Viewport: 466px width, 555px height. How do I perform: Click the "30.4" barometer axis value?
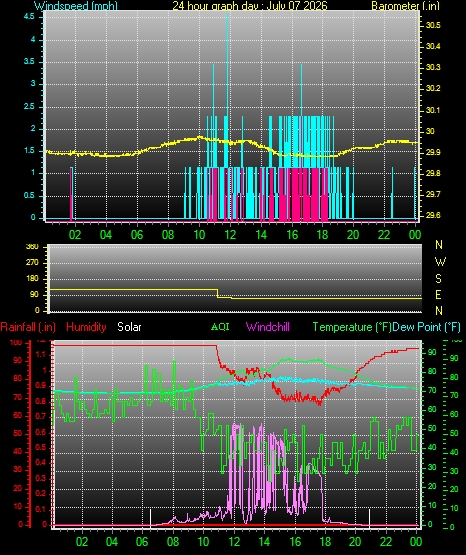click(x=433, y=46)
